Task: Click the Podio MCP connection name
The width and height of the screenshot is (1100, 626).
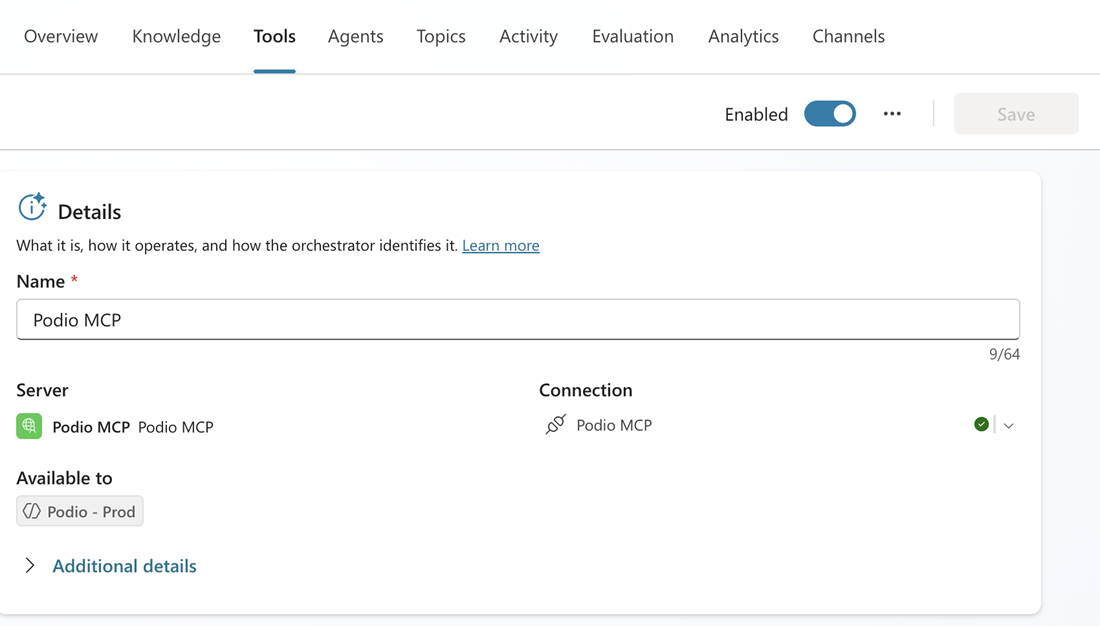Action: 614,425
